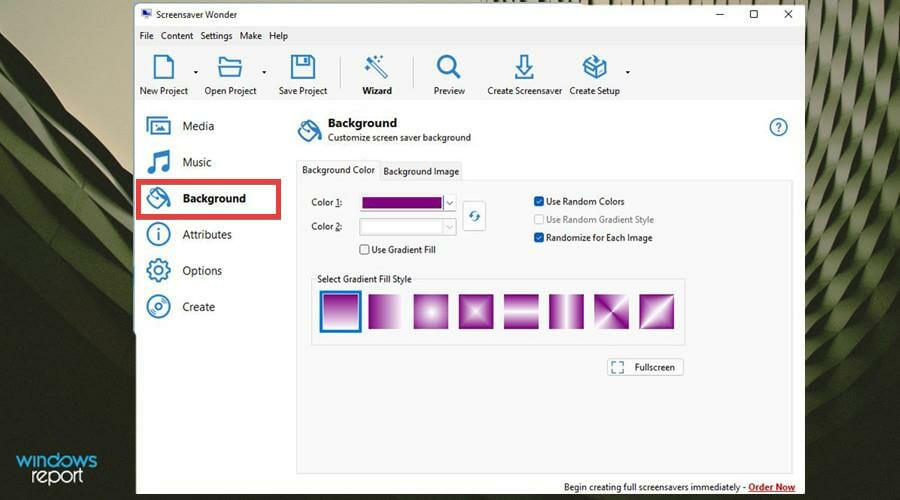
Task: Open the Content menu
Action: coord(177,36)
